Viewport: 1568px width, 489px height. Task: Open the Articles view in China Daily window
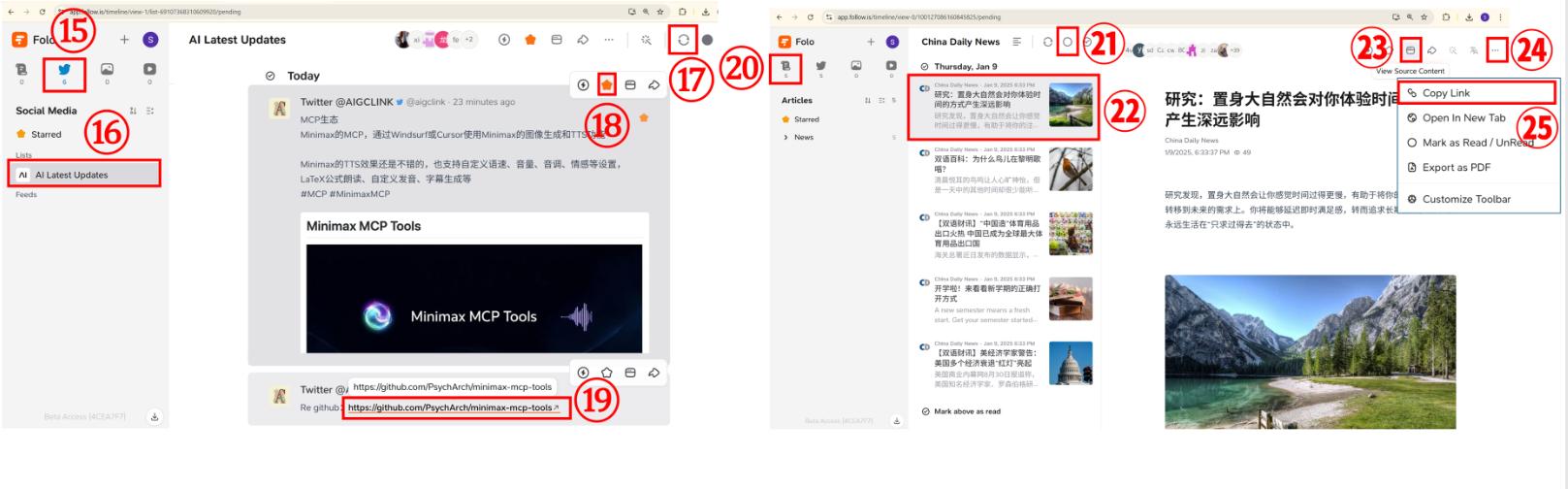point(785,67)
